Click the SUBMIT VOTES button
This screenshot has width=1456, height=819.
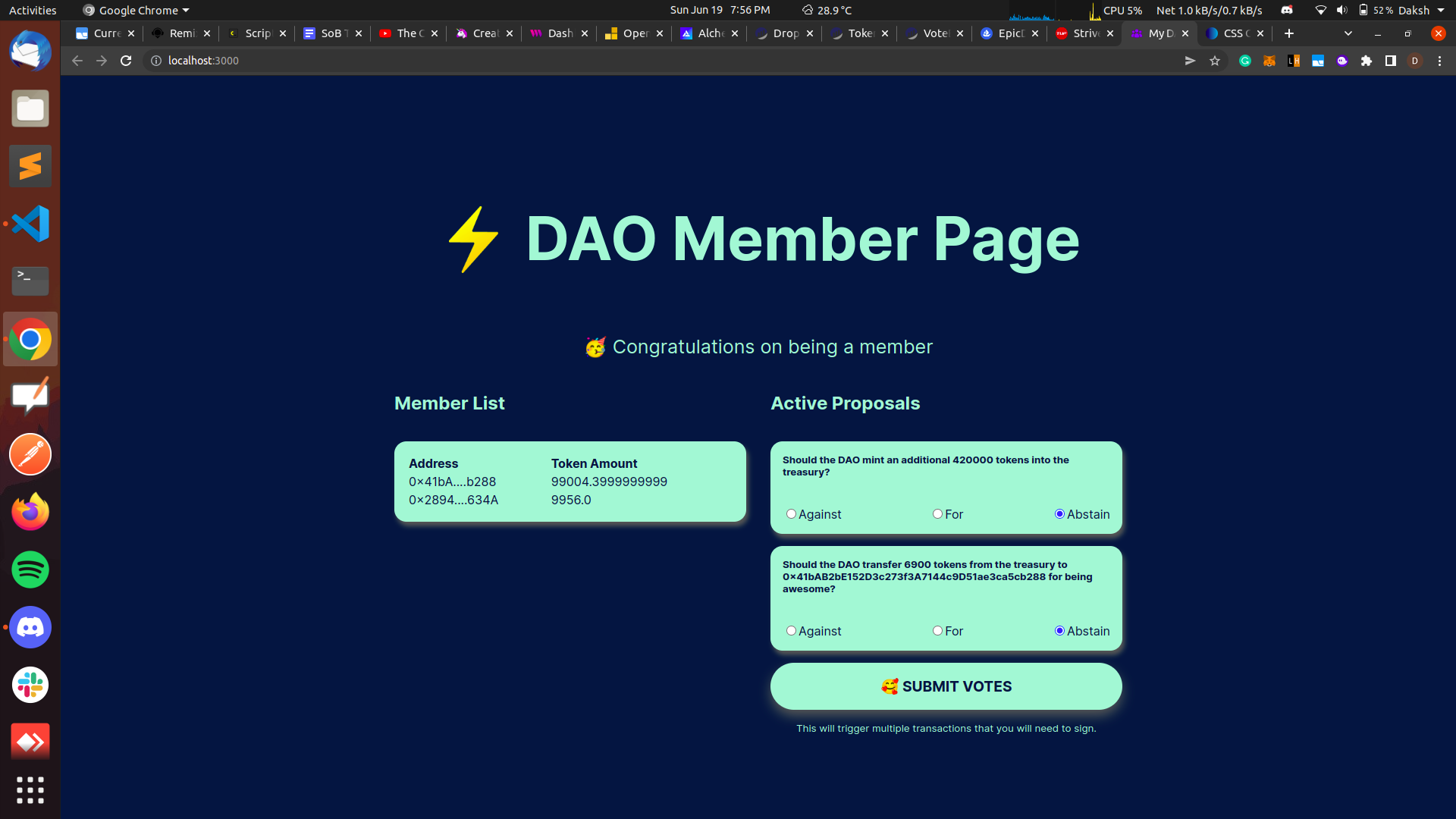[946, 686]
